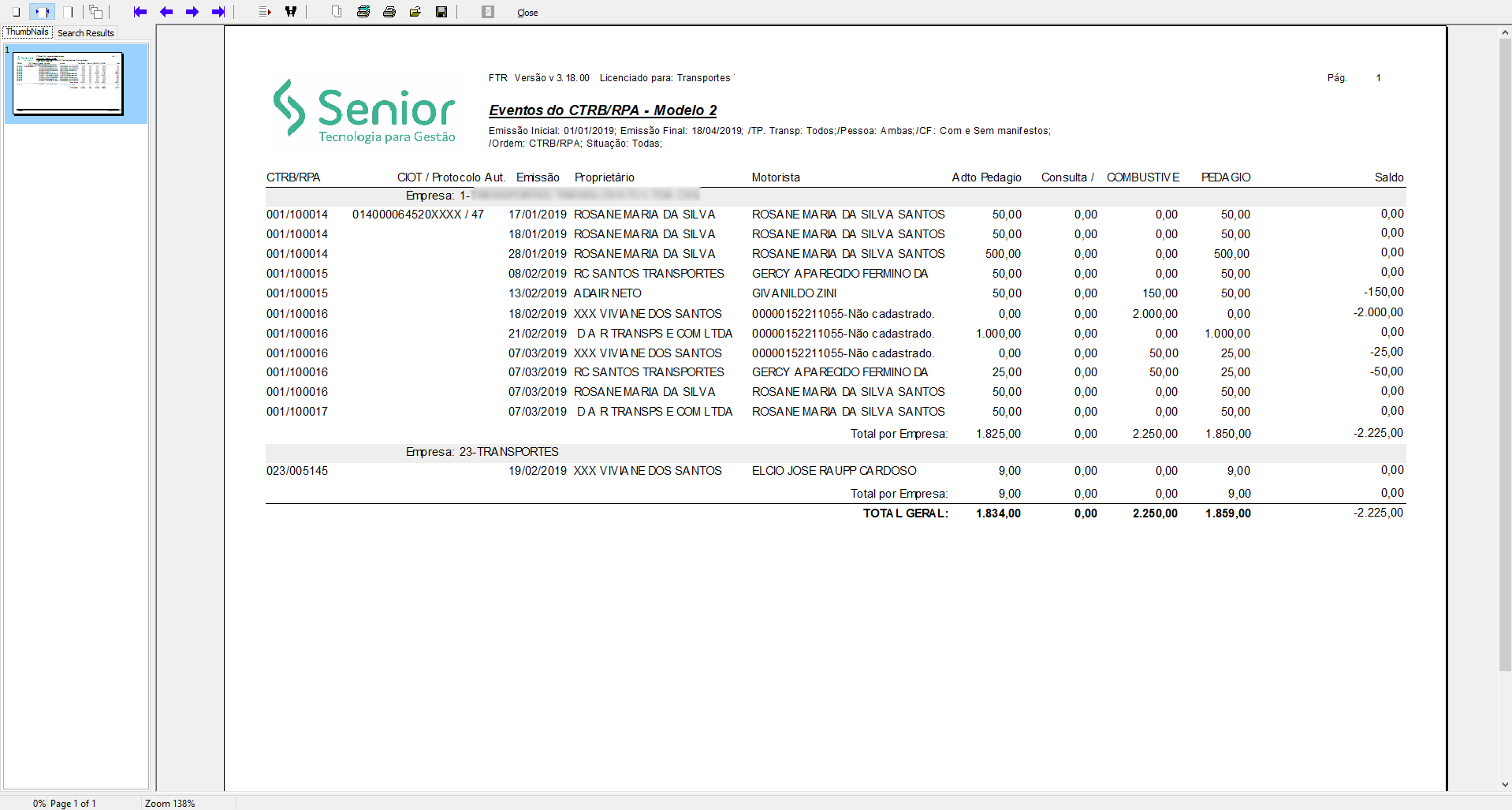Click the CIOT value '014000064520XXXX / 47'

(x=418, y=215)
